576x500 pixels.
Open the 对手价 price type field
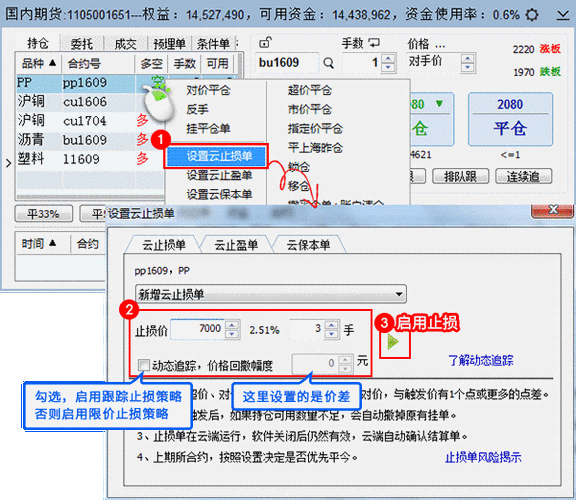433,62
